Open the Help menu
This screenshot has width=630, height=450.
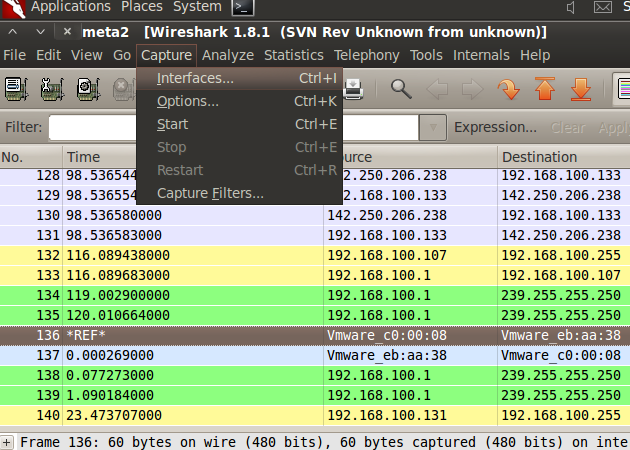(535, 55)
